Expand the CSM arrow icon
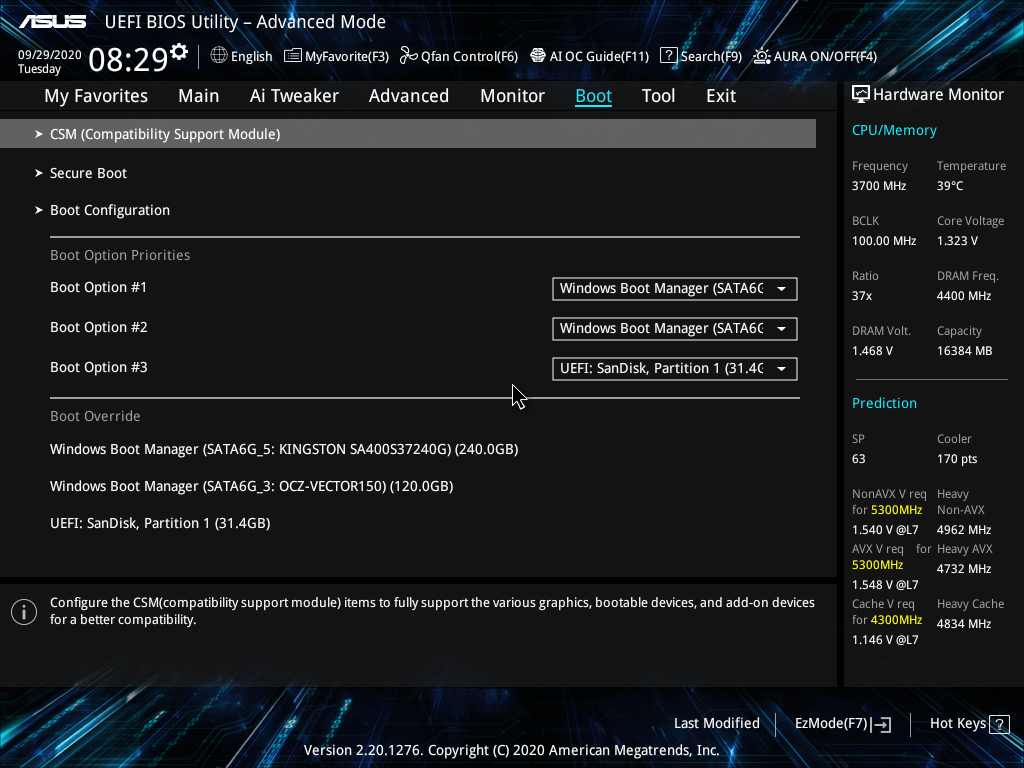The width and height of the screenshot is (1024, 768). [x=39, y=134]
